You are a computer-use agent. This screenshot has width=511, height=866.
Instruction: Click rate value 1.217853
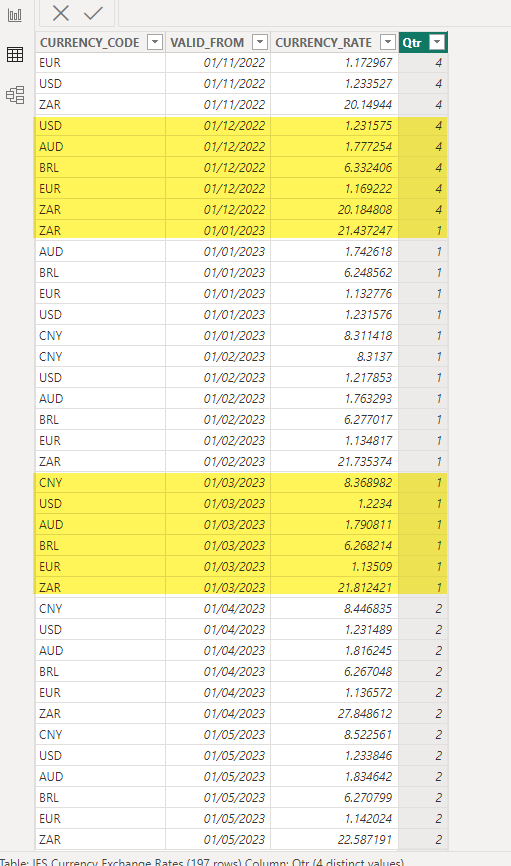368,378
